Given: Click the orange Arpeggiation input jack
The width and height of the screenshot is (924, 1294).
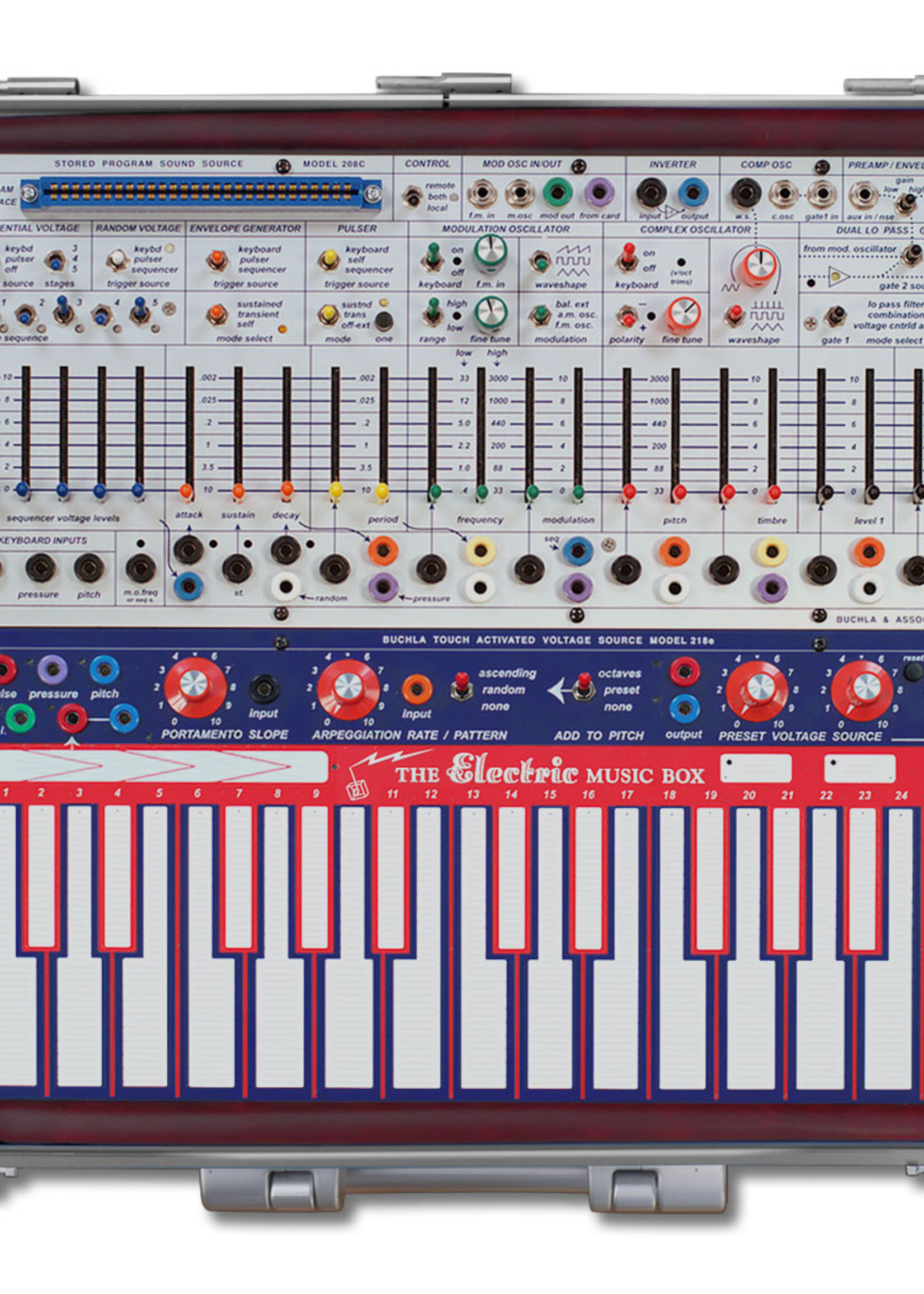Looking at the screenshot, I should (x=417, y=690).
